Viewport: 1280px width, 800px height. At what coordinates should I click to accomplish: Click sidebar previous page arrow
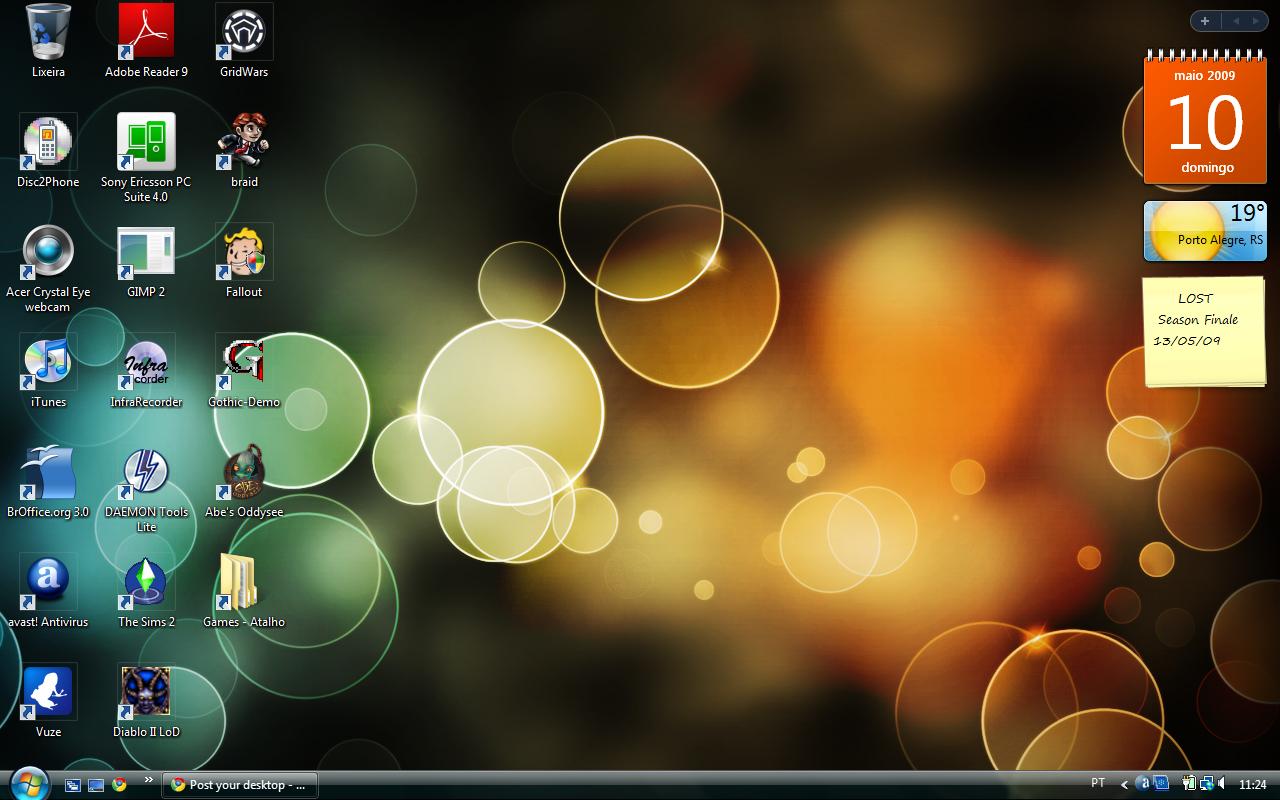click(1235, 21)
